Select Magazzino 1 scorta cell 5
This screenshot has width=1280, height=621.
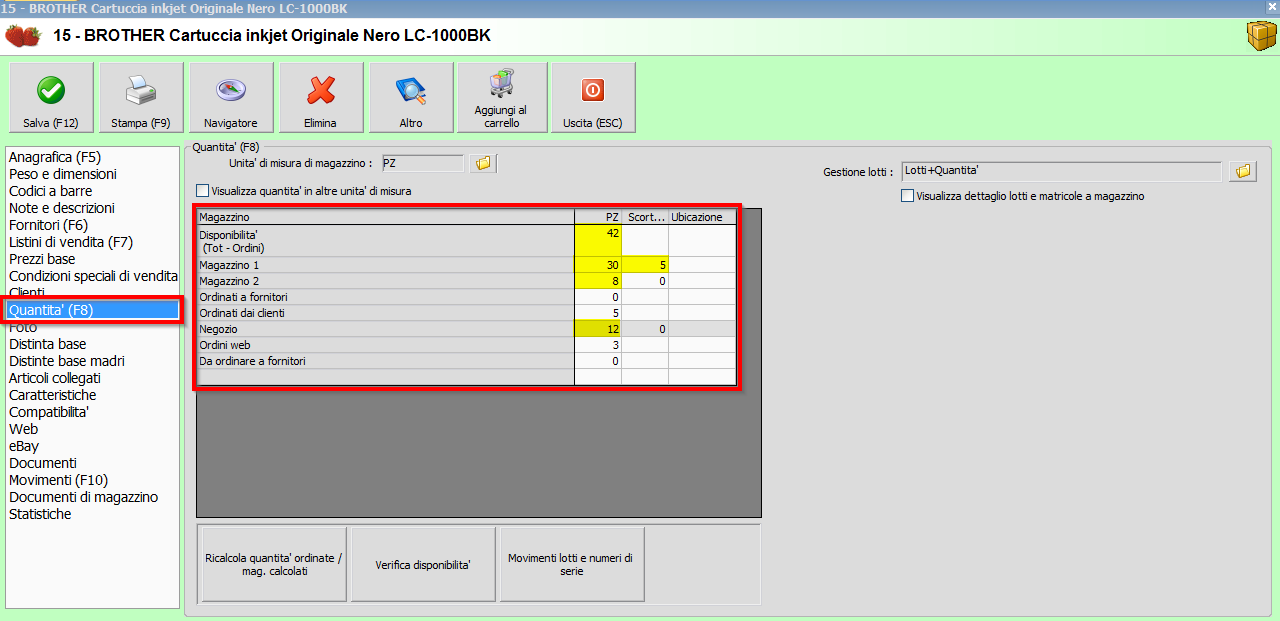coord(645,265)
